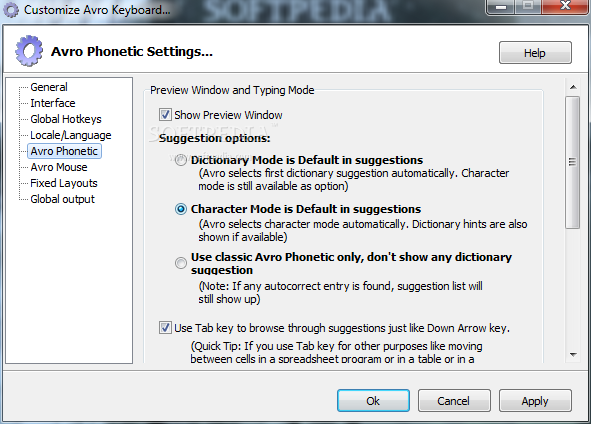591x424 pixels.
Task: Choose Use classic Avro Phonetic only option
Action: [181, 263]
